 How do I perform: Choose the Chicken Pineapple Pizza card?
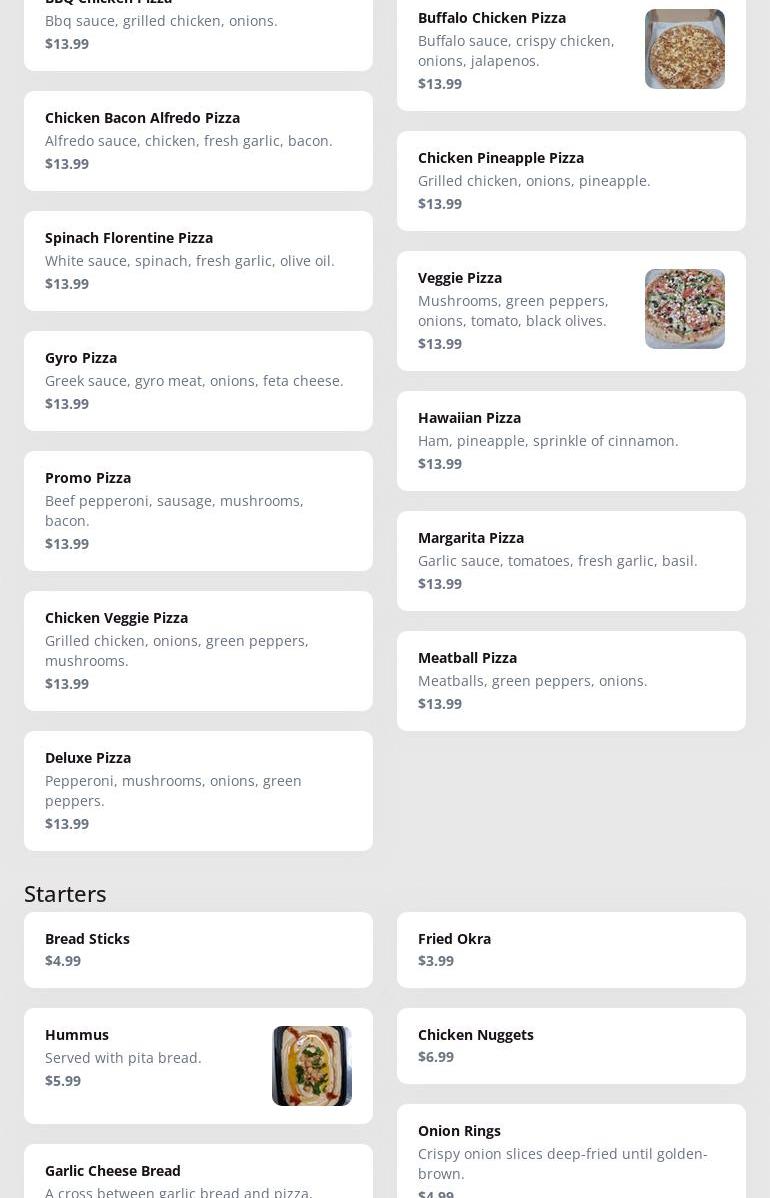pos(571,181)
